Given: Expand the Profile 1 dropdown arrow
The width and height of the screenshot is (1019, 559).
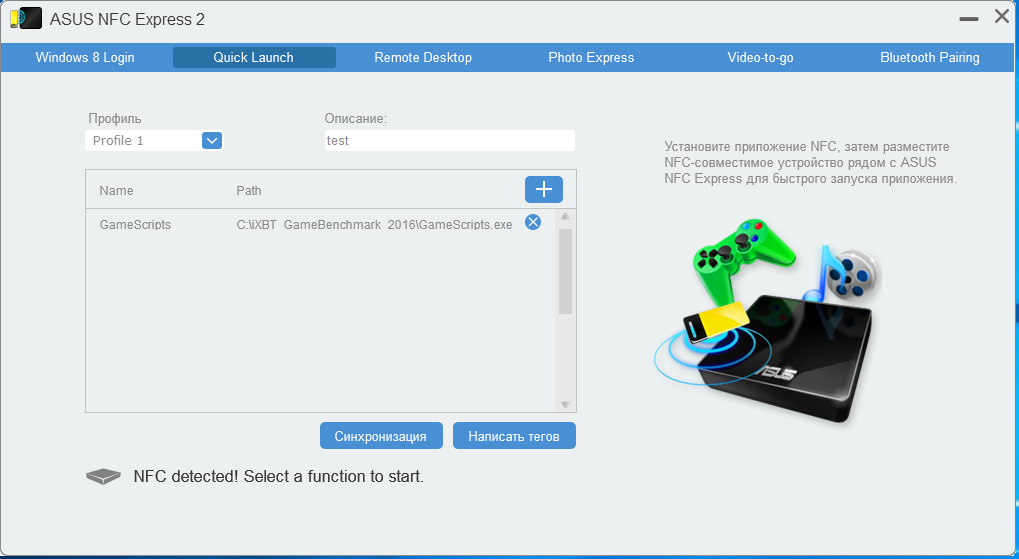Looking at the screenshot, I should click(212, 140).
